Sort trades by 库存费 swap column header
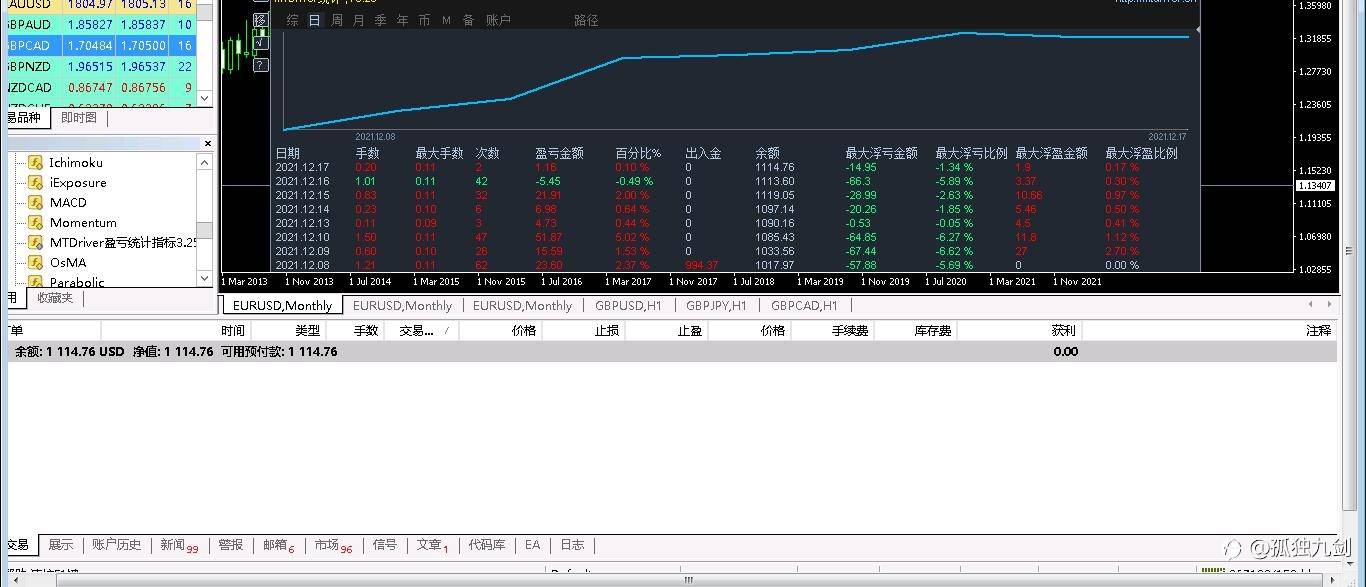 932,330
